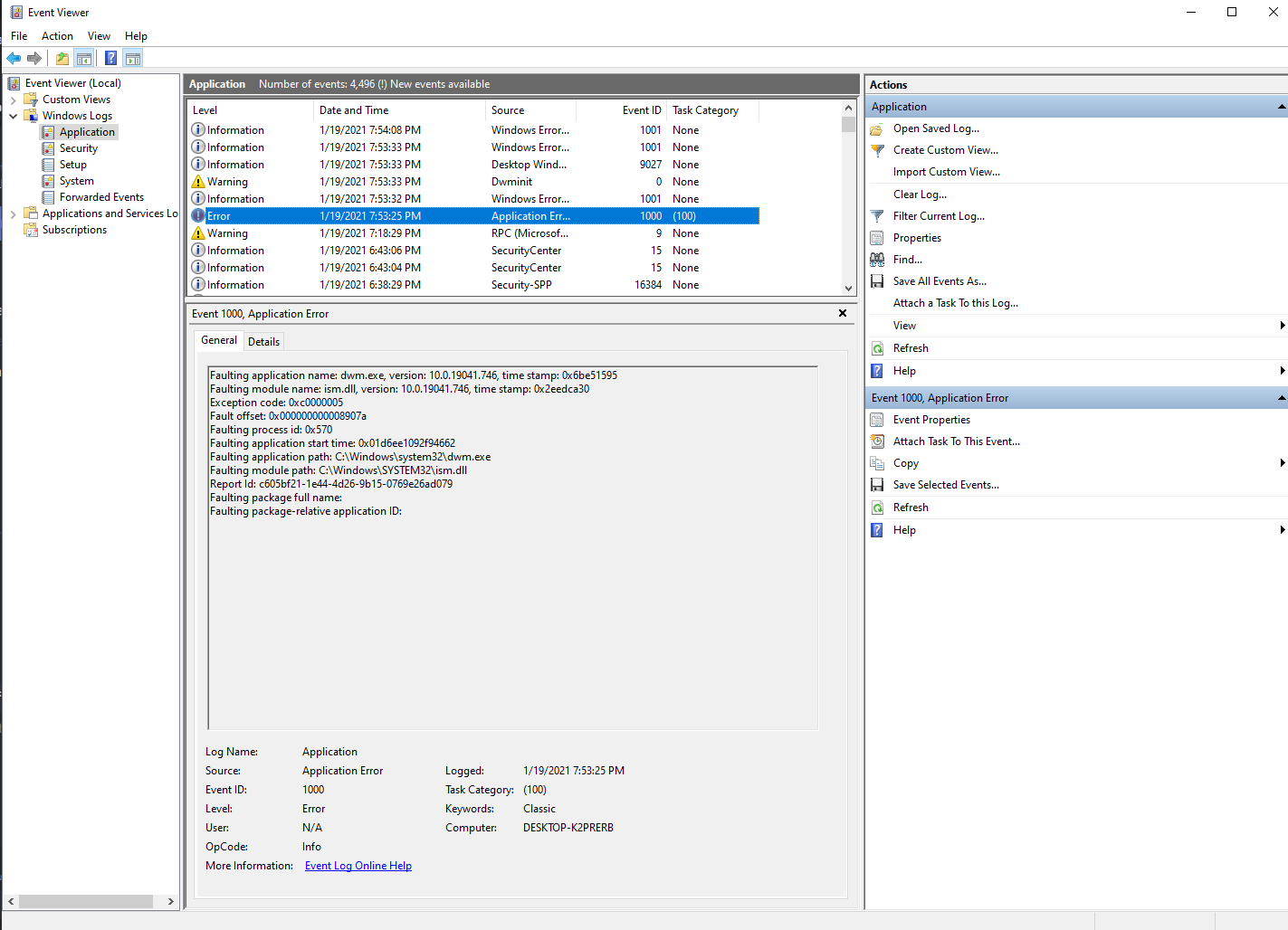The width and height of the screenshot is (1288, 930).
Task: Click Show/Hide Action Pane toolbar icon
Action: click(133, 58)
